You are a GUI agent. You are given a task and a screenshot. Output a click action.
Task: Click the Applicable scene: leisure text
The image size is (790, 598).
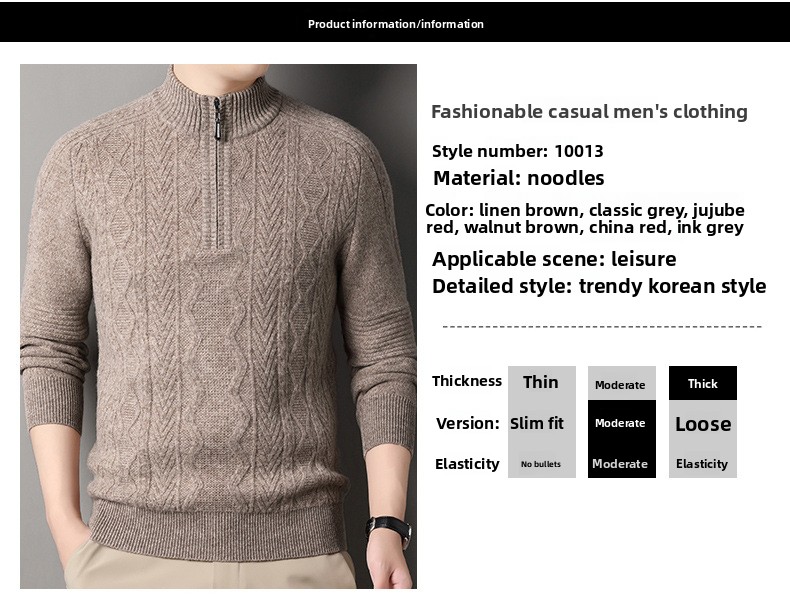[x=554, y=259]
